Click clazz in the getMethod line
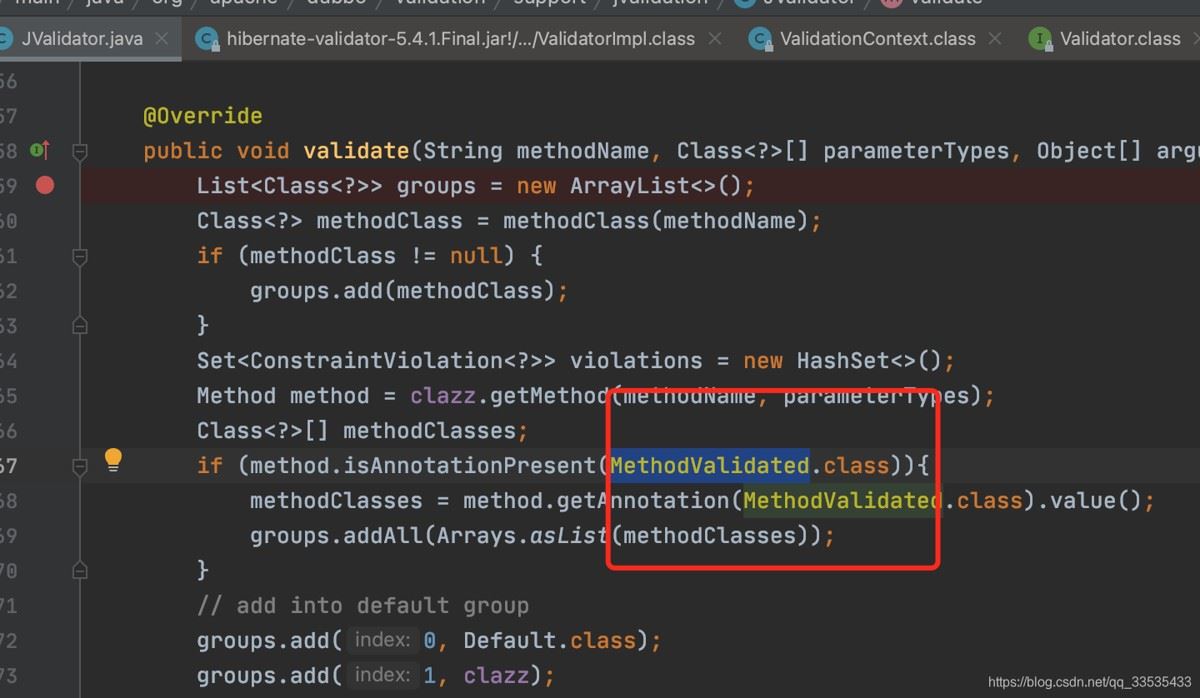Image resolution: width=1200 pixels, height=698 pixels. coord(443,395)
